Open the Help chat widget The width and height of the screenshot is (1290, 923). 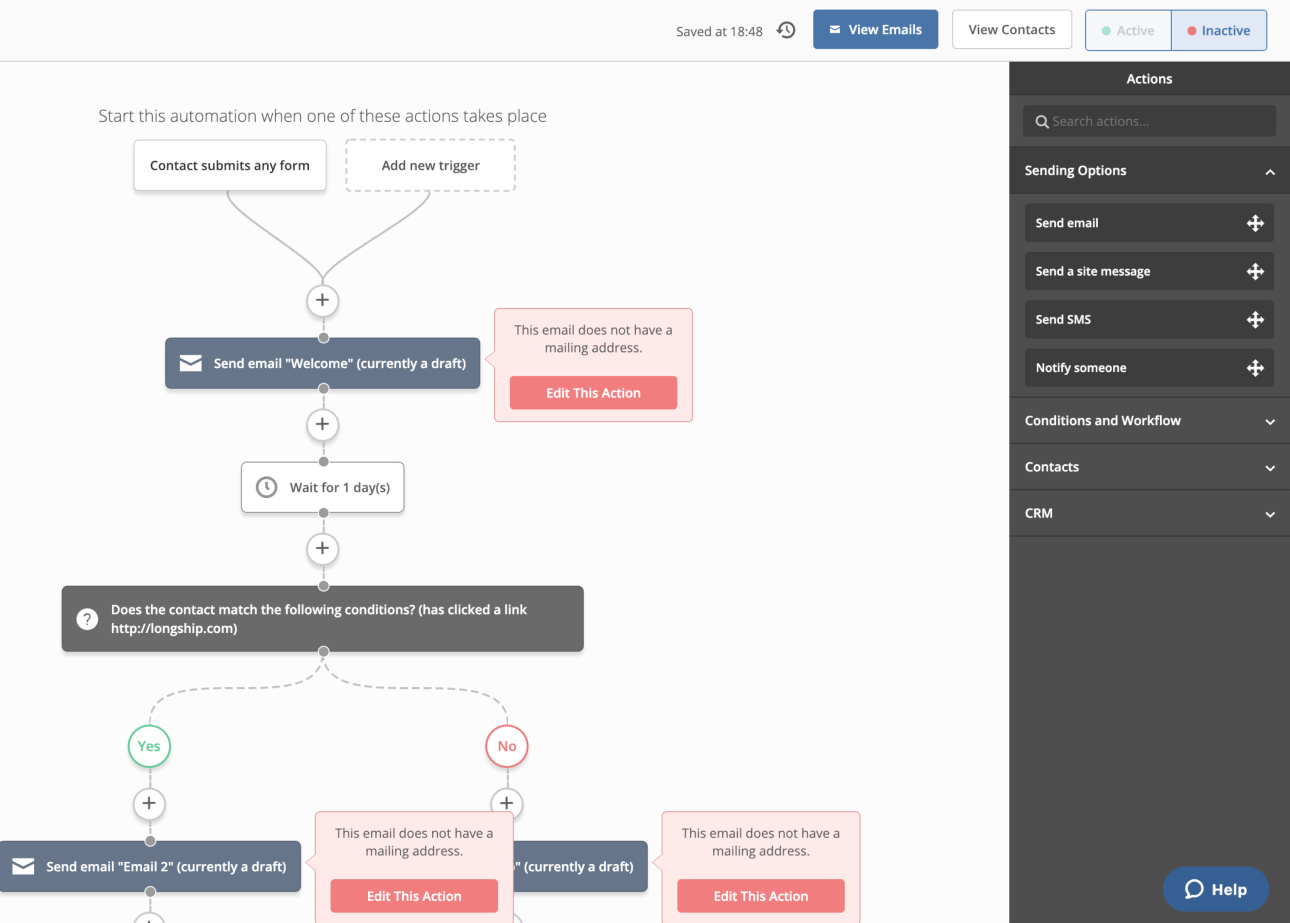(x=1216, y=889)
